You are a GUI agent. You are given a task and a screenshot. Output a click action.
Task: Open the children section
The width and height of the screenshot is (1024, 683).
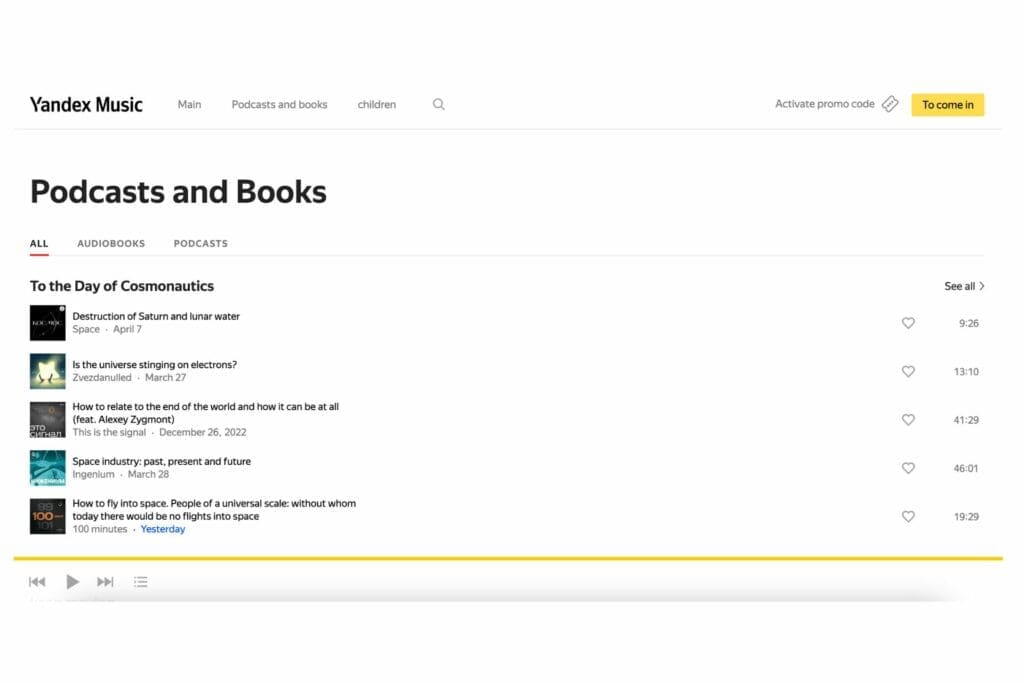pos(377,104)
